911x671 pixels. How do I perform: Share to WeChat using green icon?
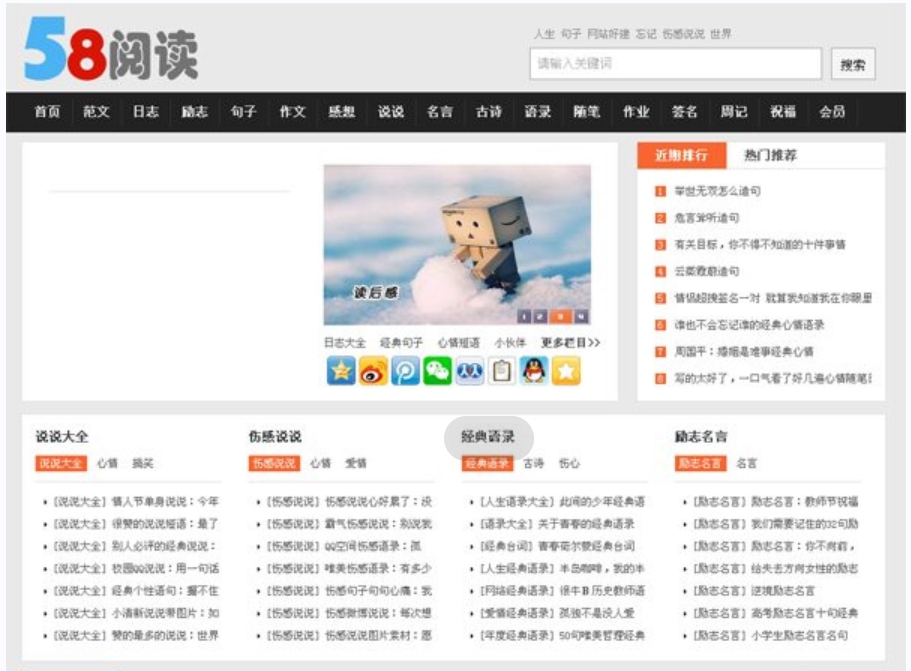click(x=438, y=371)
